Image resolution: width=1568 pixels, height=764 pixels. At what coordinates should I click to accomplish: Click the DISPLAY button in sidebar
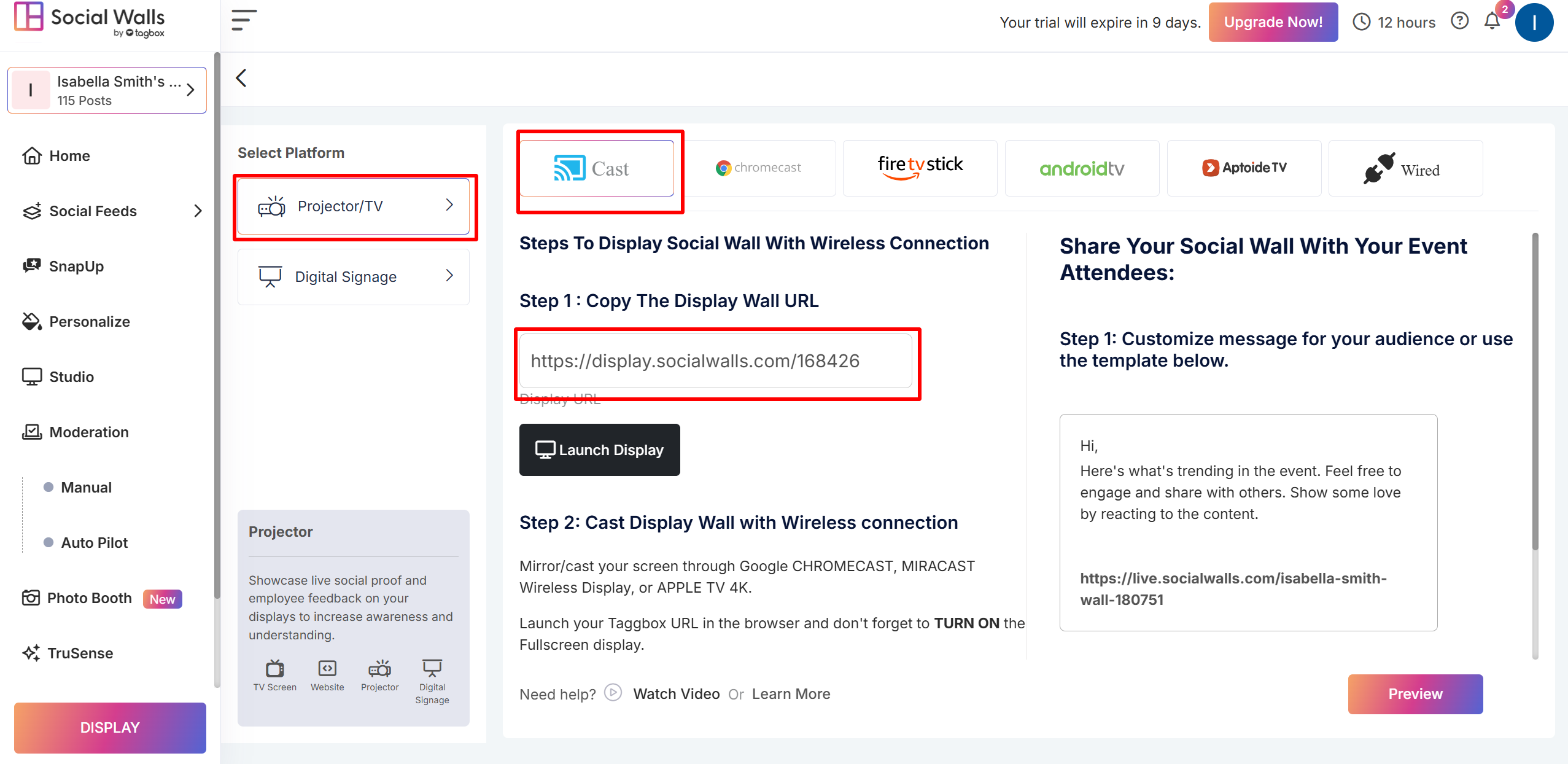(x=110, y=728)
